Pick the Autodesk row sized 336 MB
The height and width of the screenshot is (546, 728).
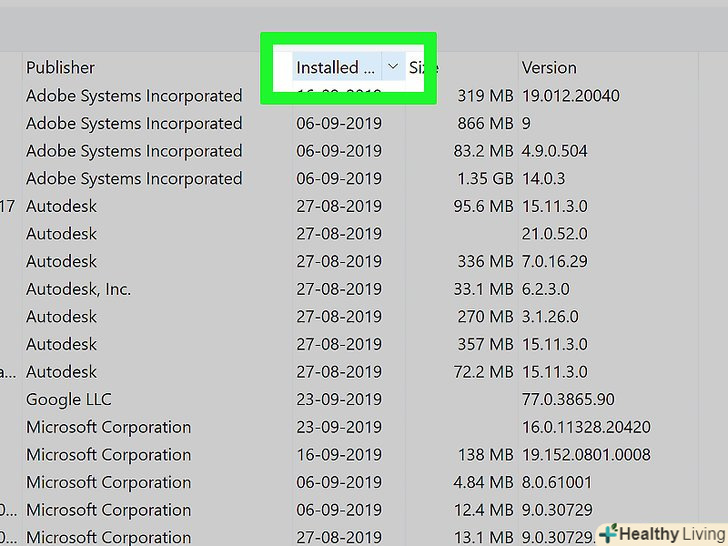62,262
